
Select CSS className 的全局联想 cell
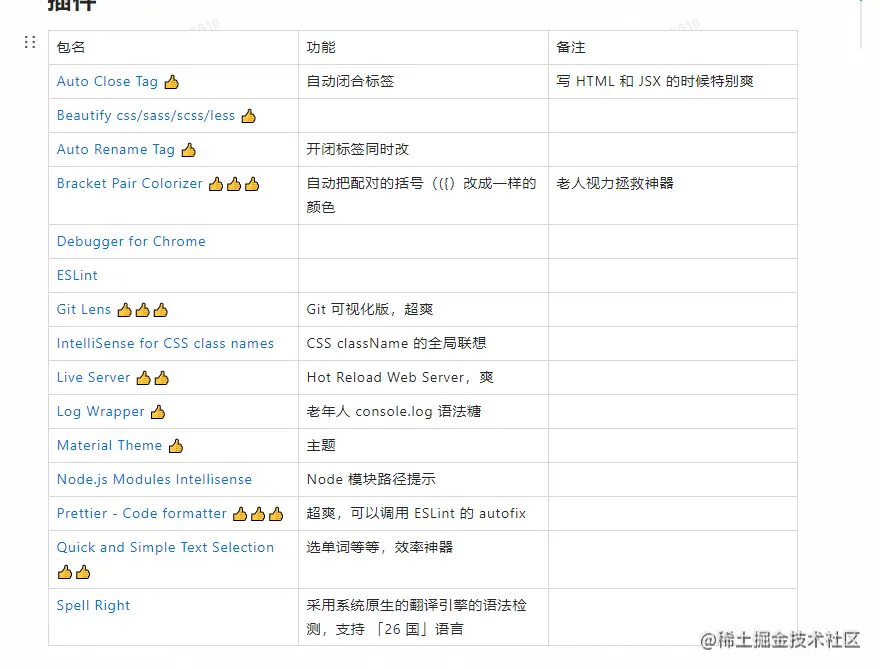[x=423, y=343]
